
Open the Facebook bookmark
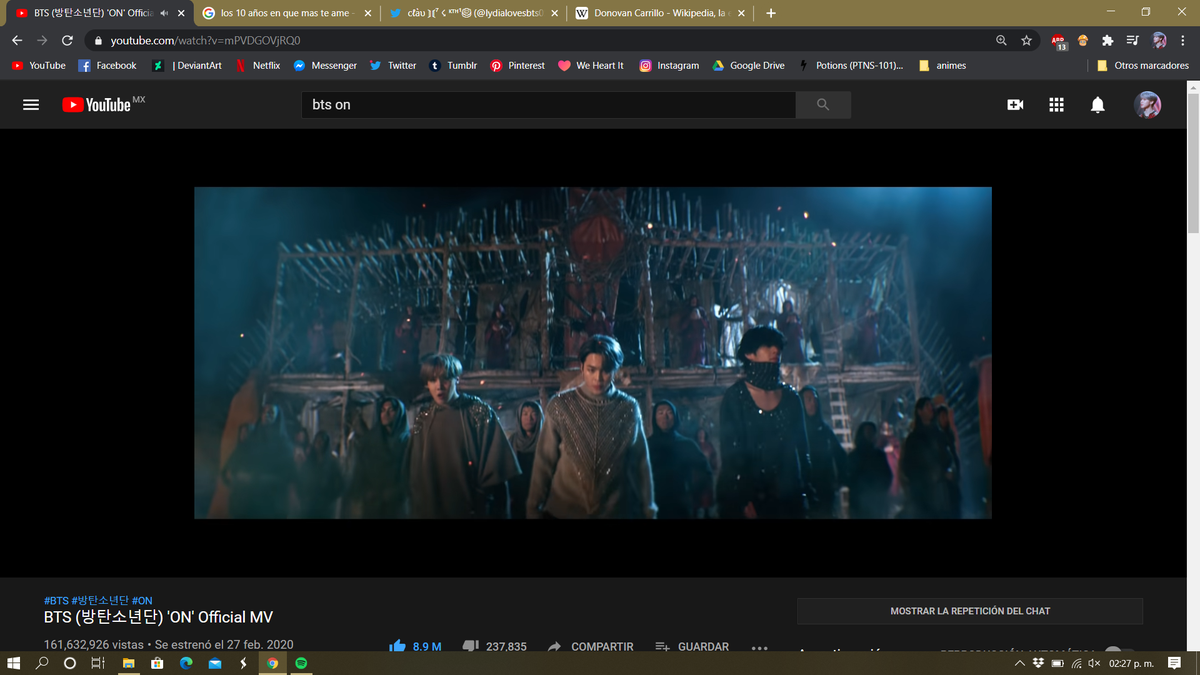(x=107, y=65)
